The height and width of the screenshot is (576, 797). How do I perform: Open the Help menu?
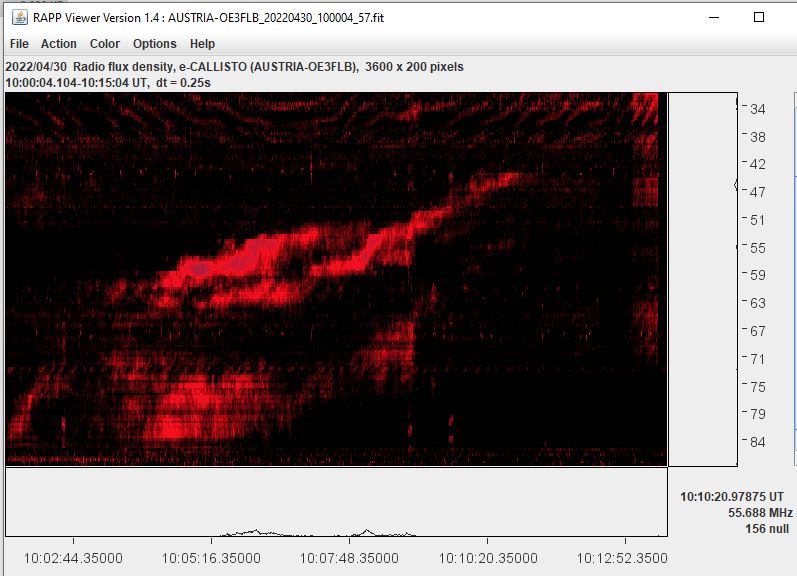pos(202,44)
